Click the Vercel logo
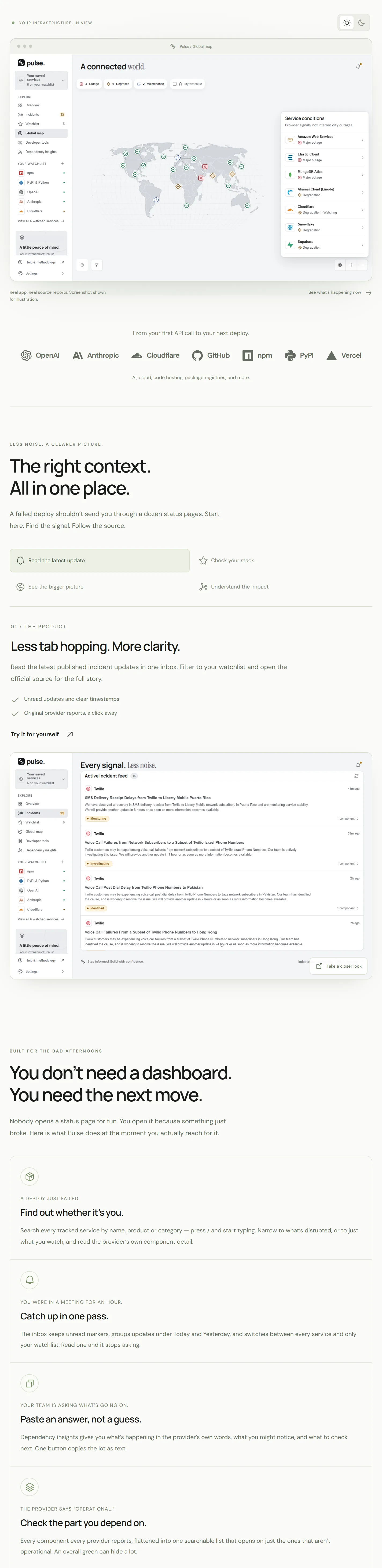Viewport: 382px width, 1568px height. 344,355
